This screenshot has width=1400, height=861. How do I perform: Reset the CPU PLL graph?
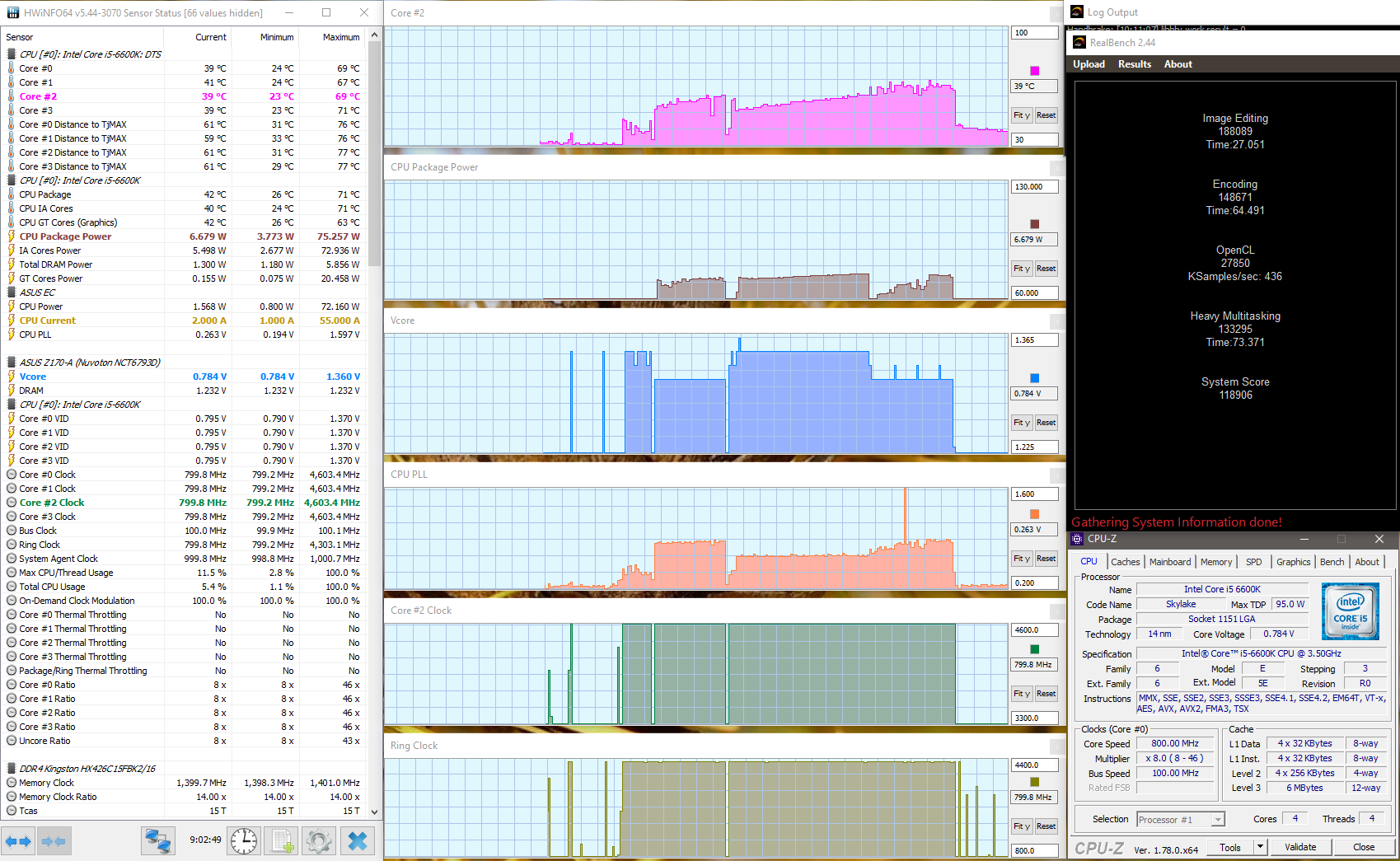[1046, 559]
